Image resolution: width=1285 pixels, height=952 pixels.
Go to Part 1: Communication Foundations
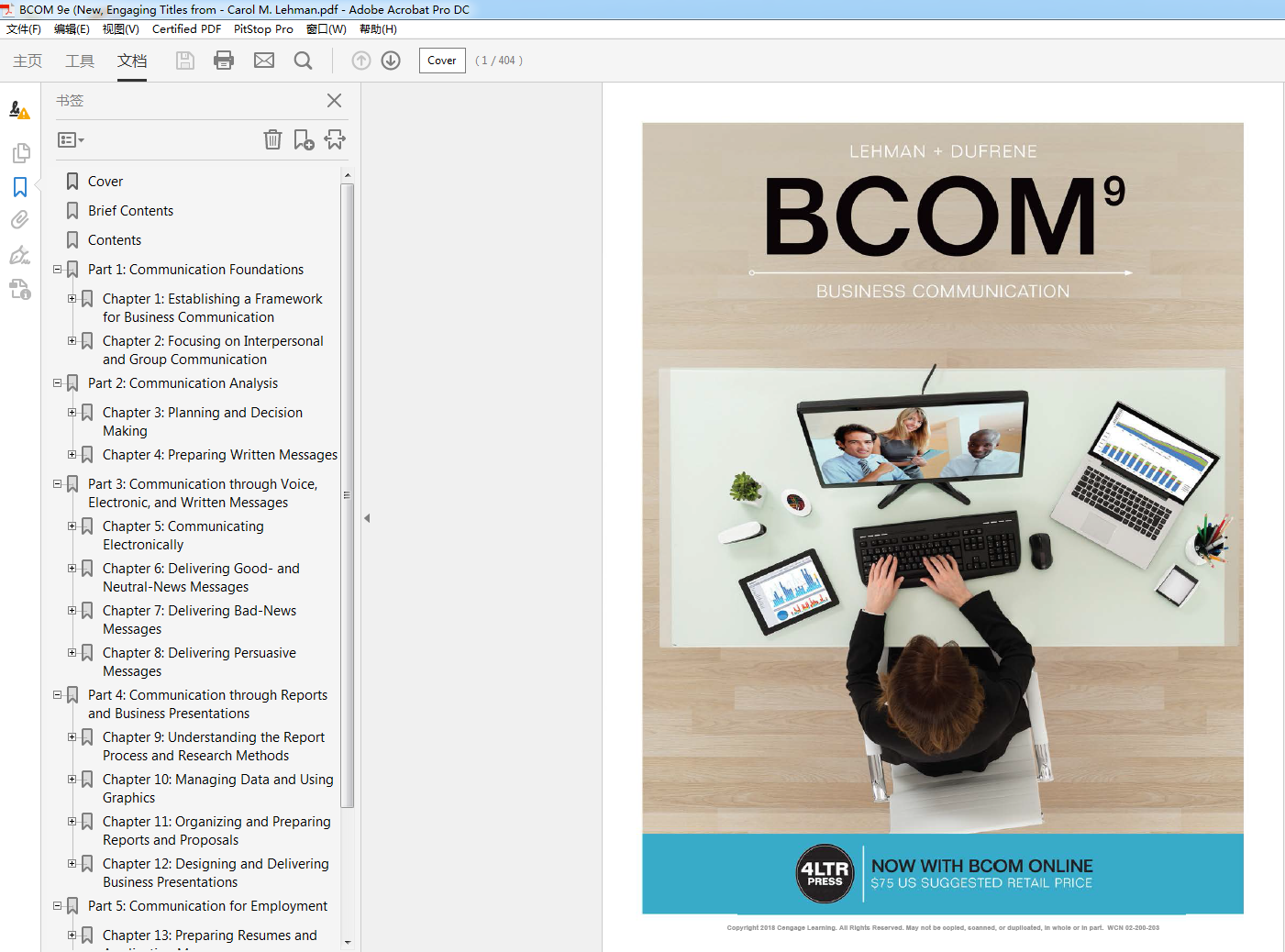(x=195, y=270)
